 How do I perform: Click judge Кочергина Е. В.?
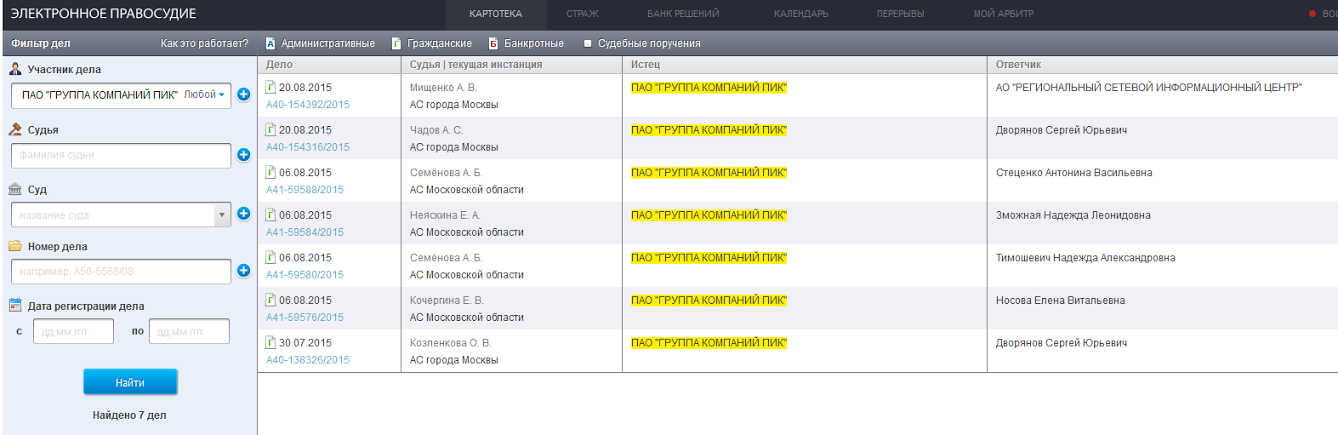pyautogui.click(x=447, y=300)
